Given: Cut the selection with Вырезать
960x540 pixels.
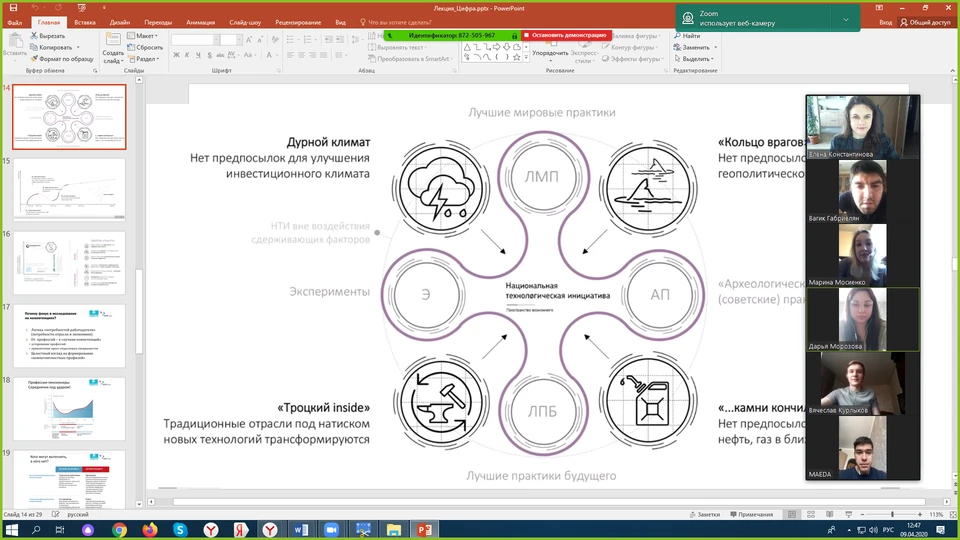Looking at the screenshot, I should pyautogui.click(x=48, y=36).
